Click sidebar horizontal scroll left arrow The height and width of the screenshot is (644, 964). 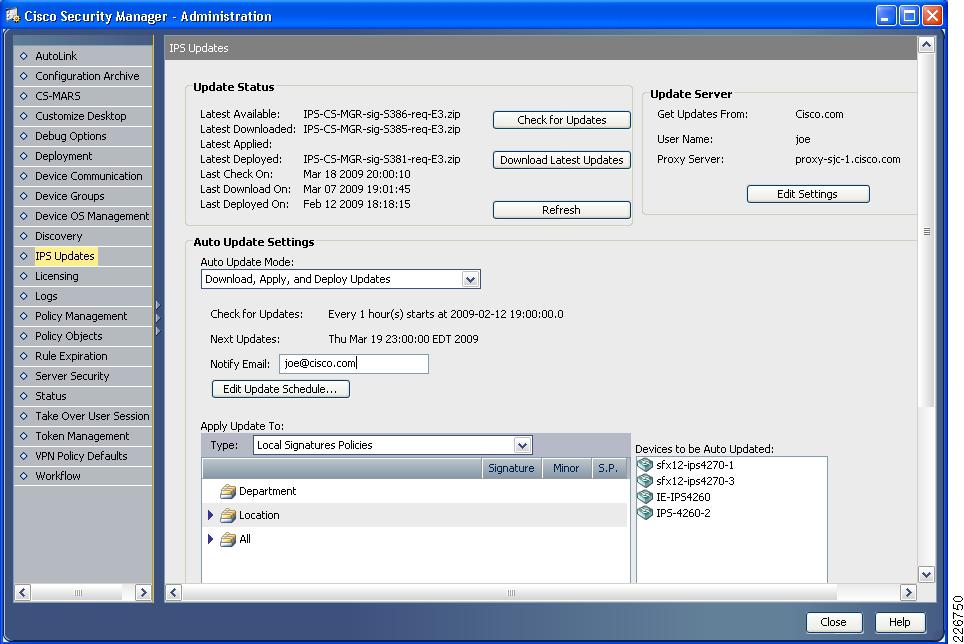tap(23, 592)
